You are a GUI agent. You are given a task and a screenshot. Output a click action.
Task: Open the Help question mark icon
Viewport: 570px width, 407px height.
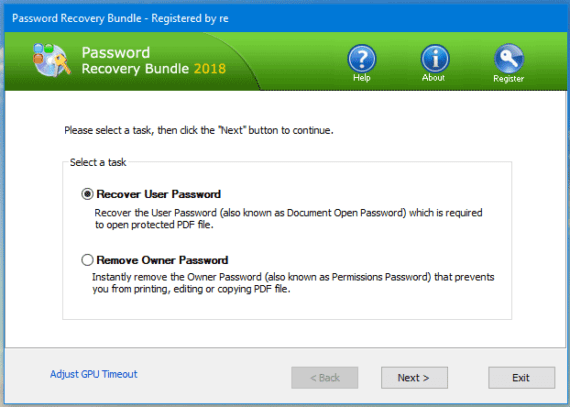362,59
